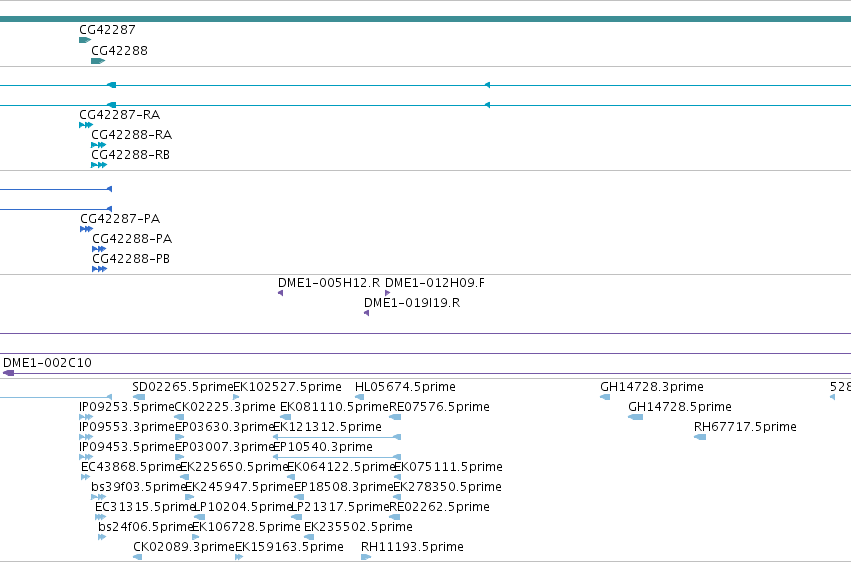Click the CG42288 gene label

pyautogui.click(x=119, y=50)
